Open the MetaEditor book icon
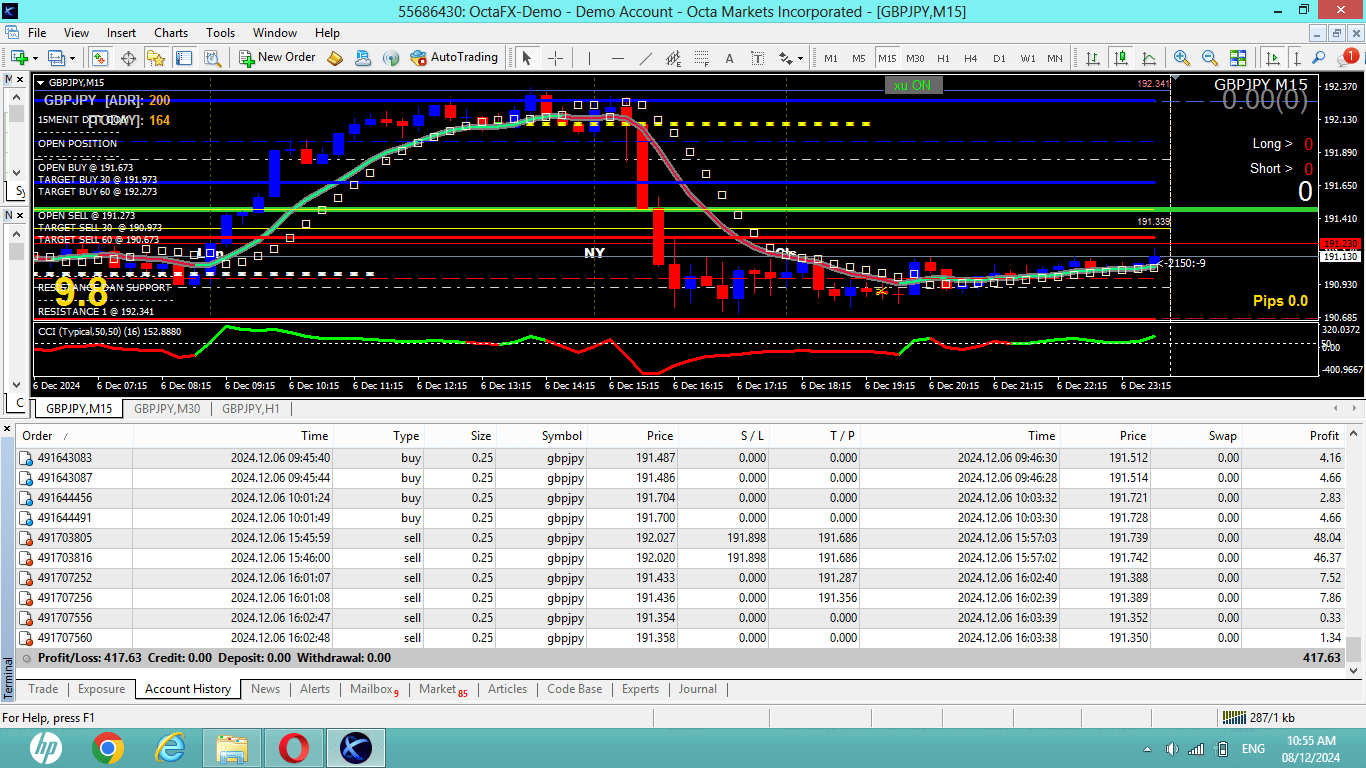The height and width of the screenshot is (768, 1366). (x=336, y=58)
